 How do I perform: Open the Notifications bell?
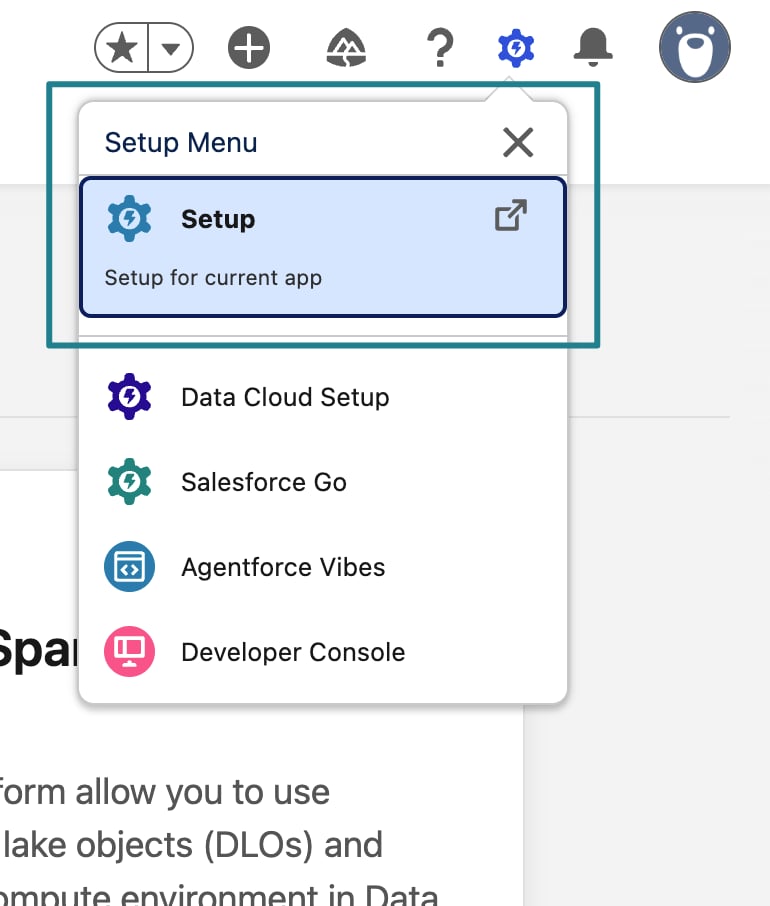[593, 47]
